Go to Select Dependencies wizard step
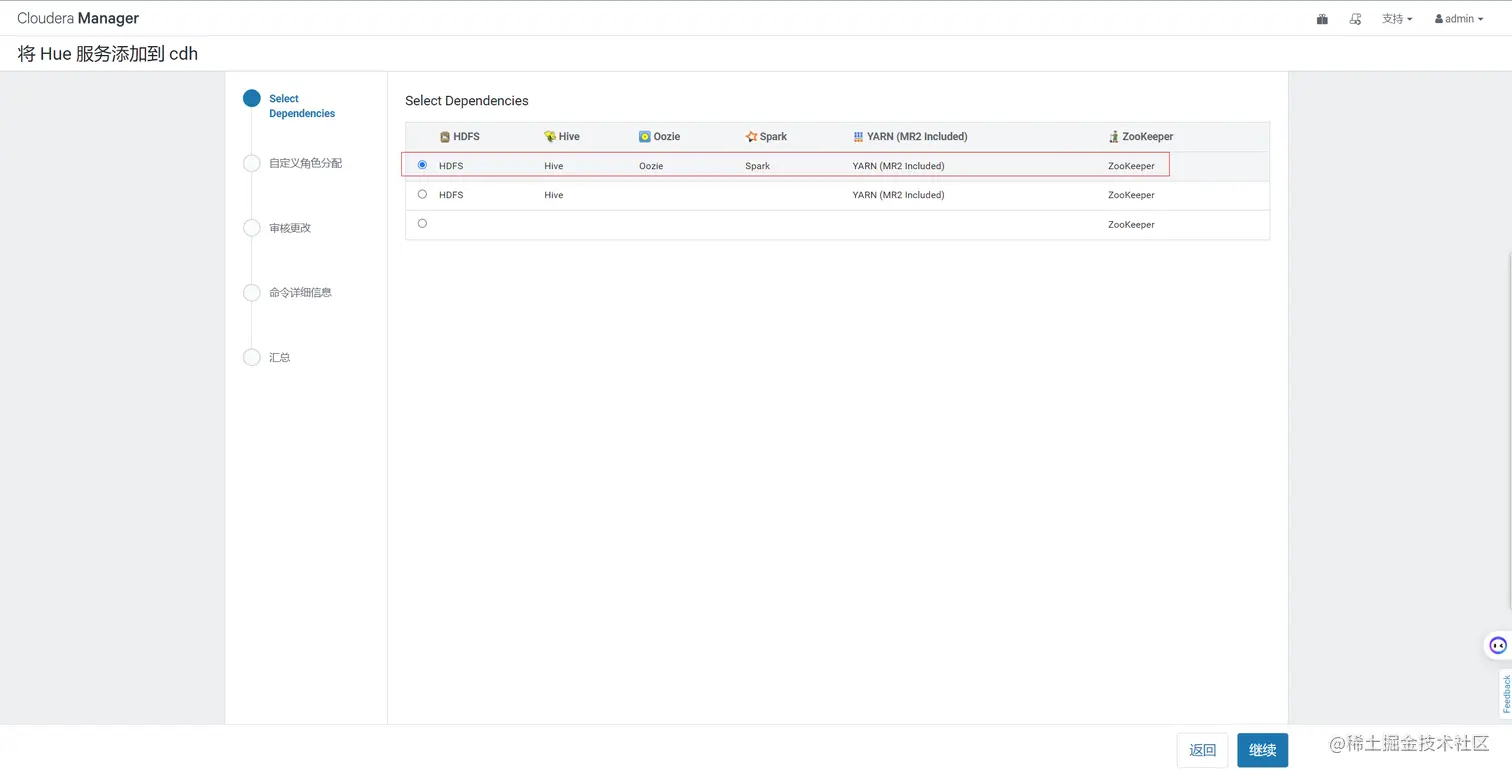Screen dimensions: 1512x776 (301, 106)
